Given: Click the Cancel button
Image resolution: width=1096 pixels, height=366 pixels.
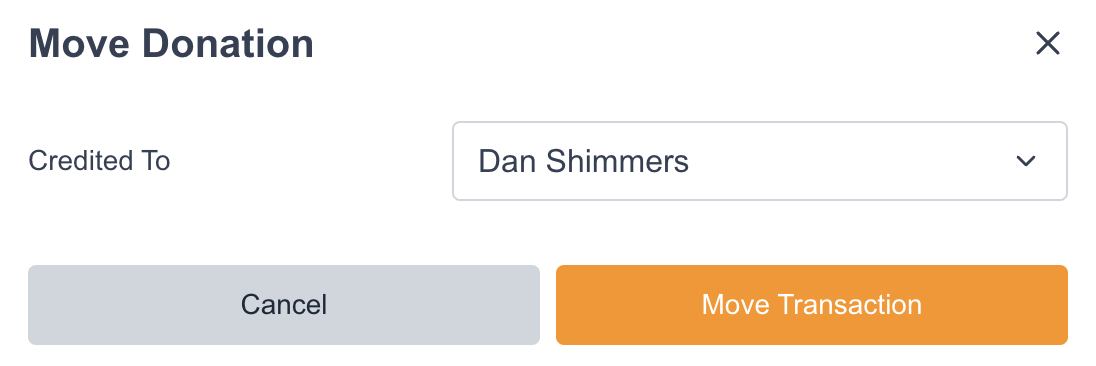Looking at the screenshot, I should 284,305.
